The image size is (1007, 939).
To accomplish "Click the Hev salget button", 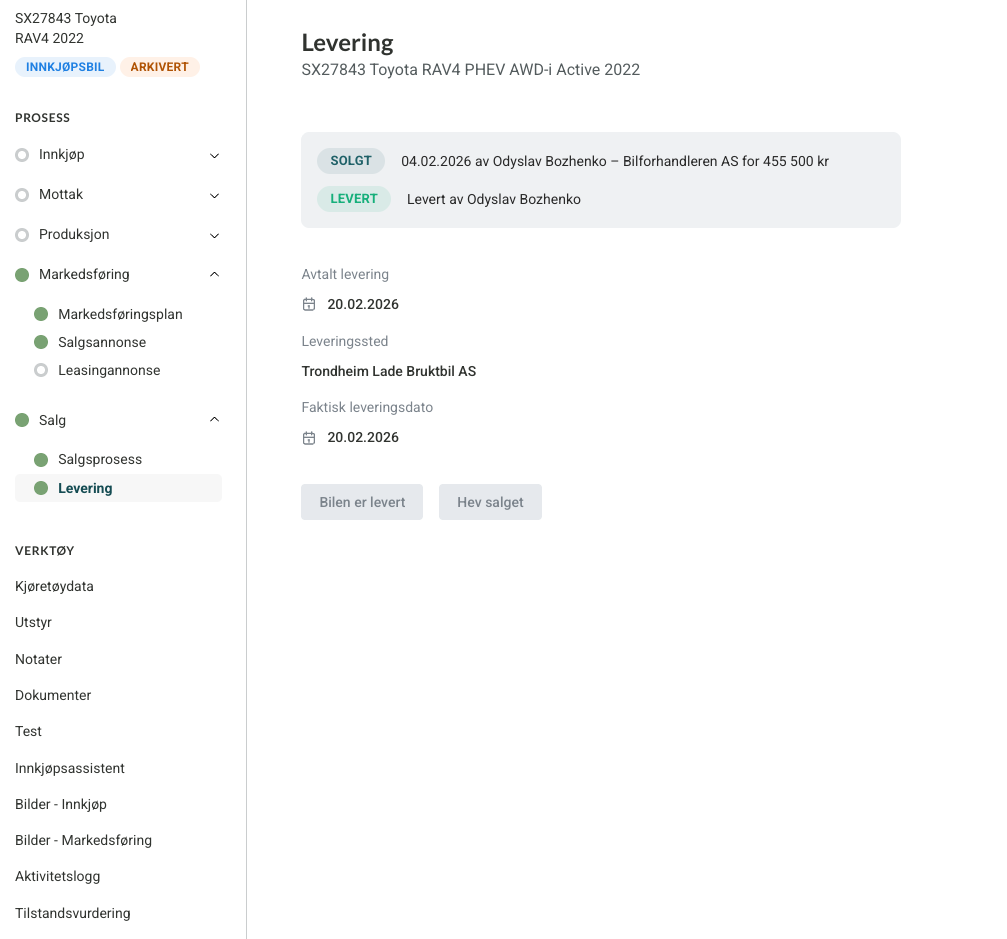I will tap(490, 502).
